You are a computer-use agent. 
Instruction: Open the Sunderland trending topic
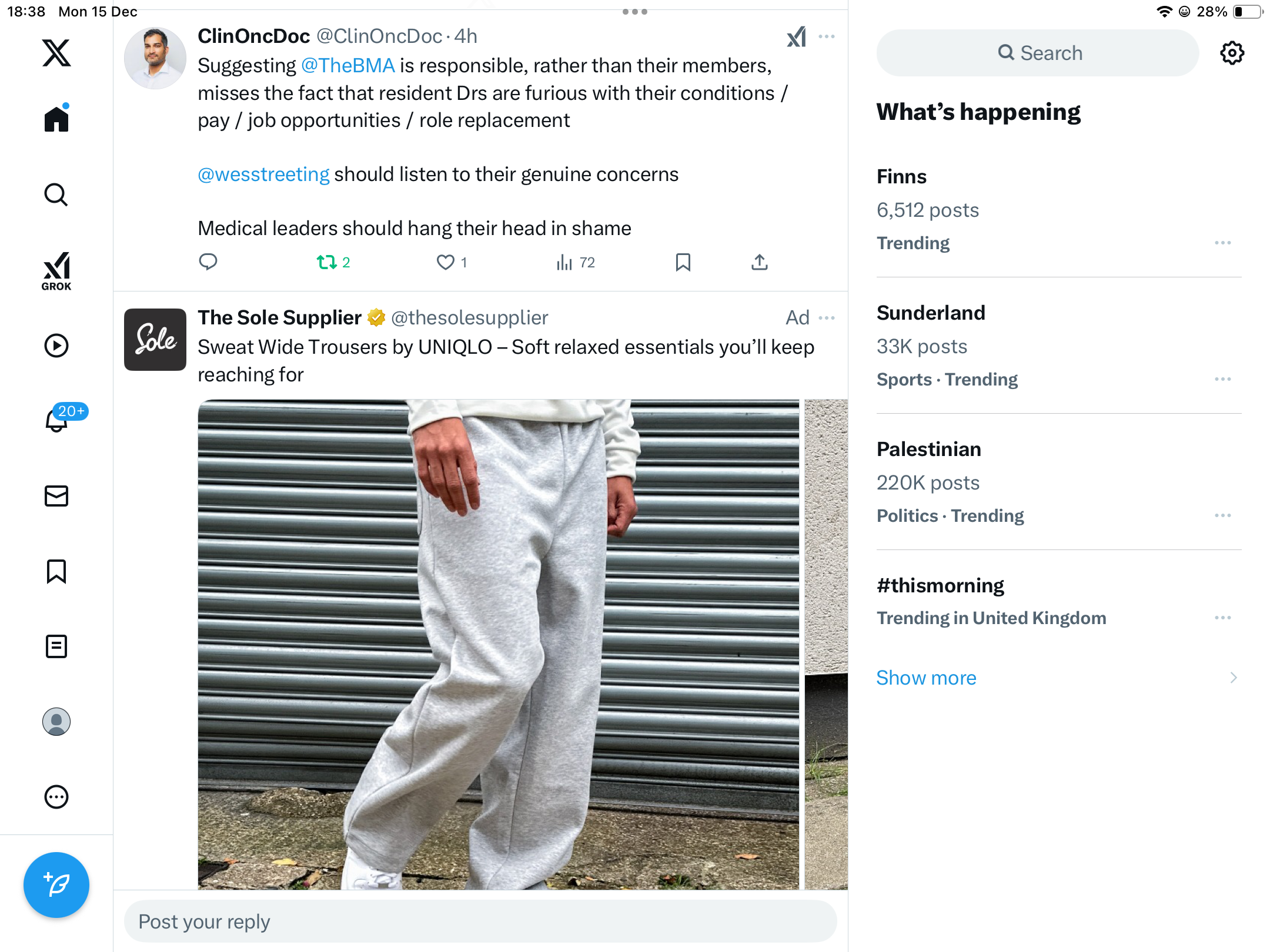coord(931,313)
